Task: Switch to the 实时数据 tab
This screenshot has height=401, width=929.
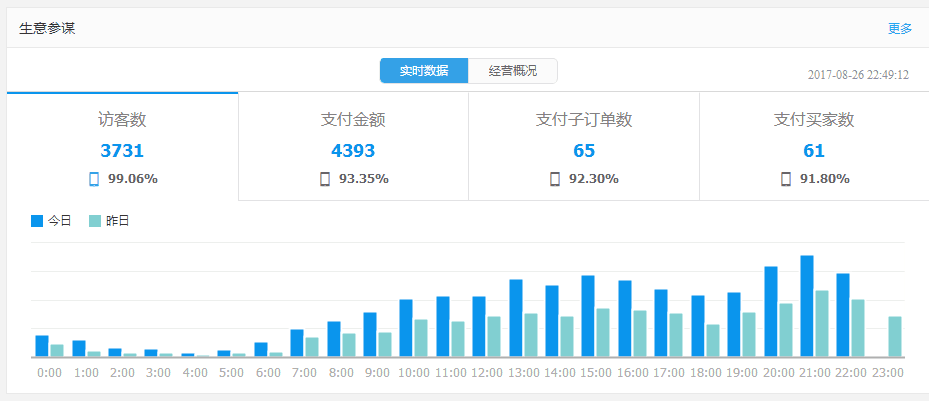Action: 424,71
